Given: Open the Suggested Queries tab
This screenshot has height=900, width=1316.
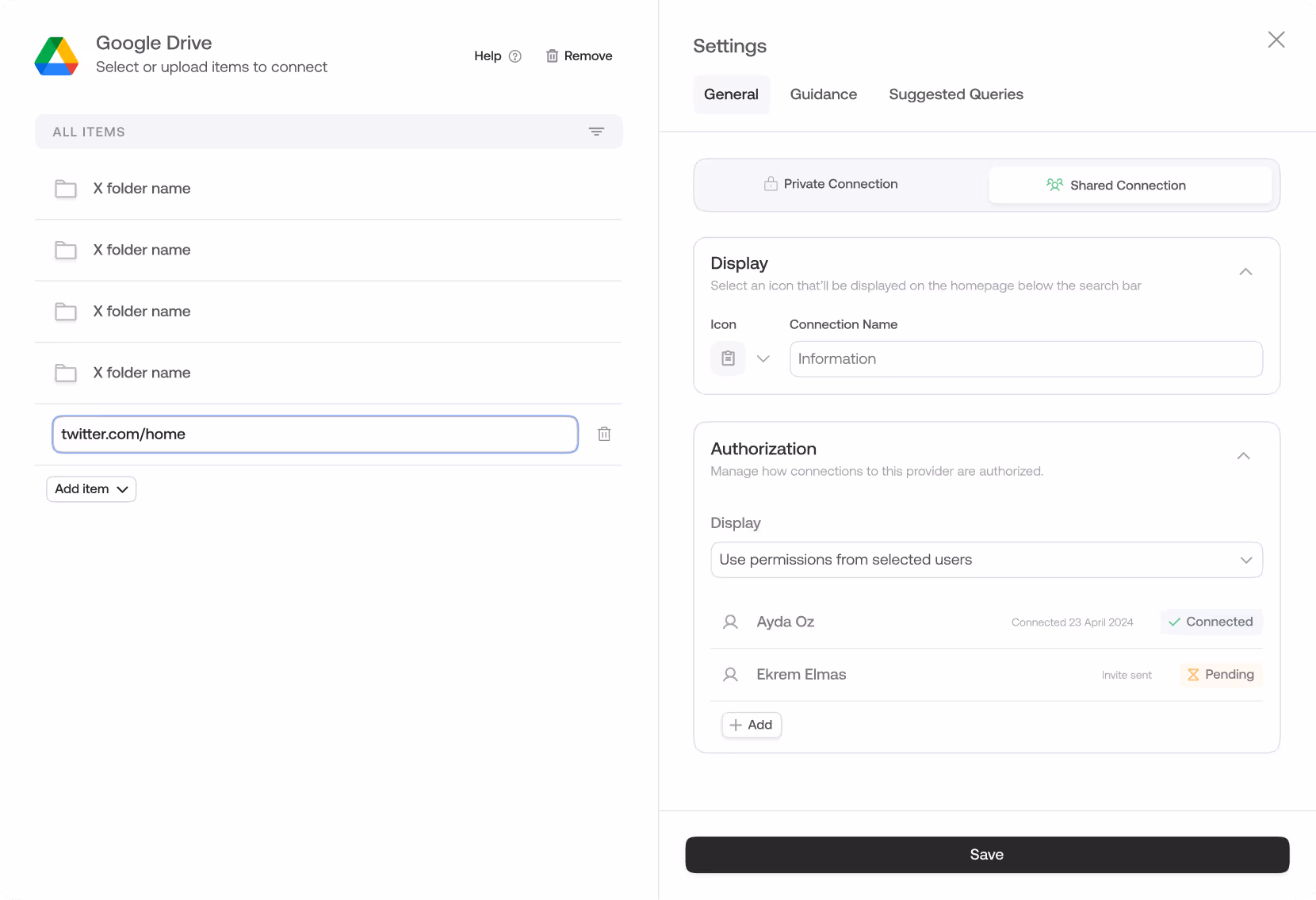Looking at the screenshot, I should (955, 94).
